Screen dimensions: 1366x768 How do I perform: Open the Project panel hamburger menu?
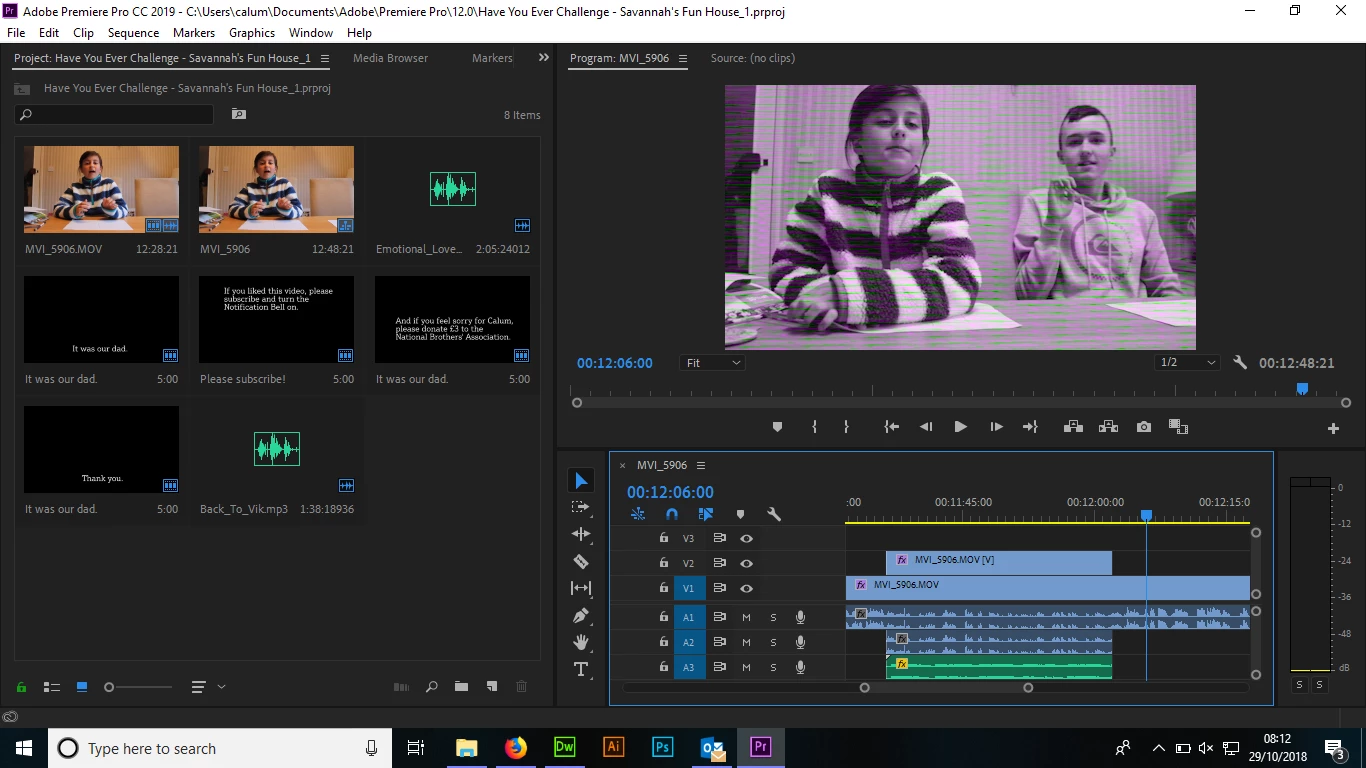[x=325, y=58]
